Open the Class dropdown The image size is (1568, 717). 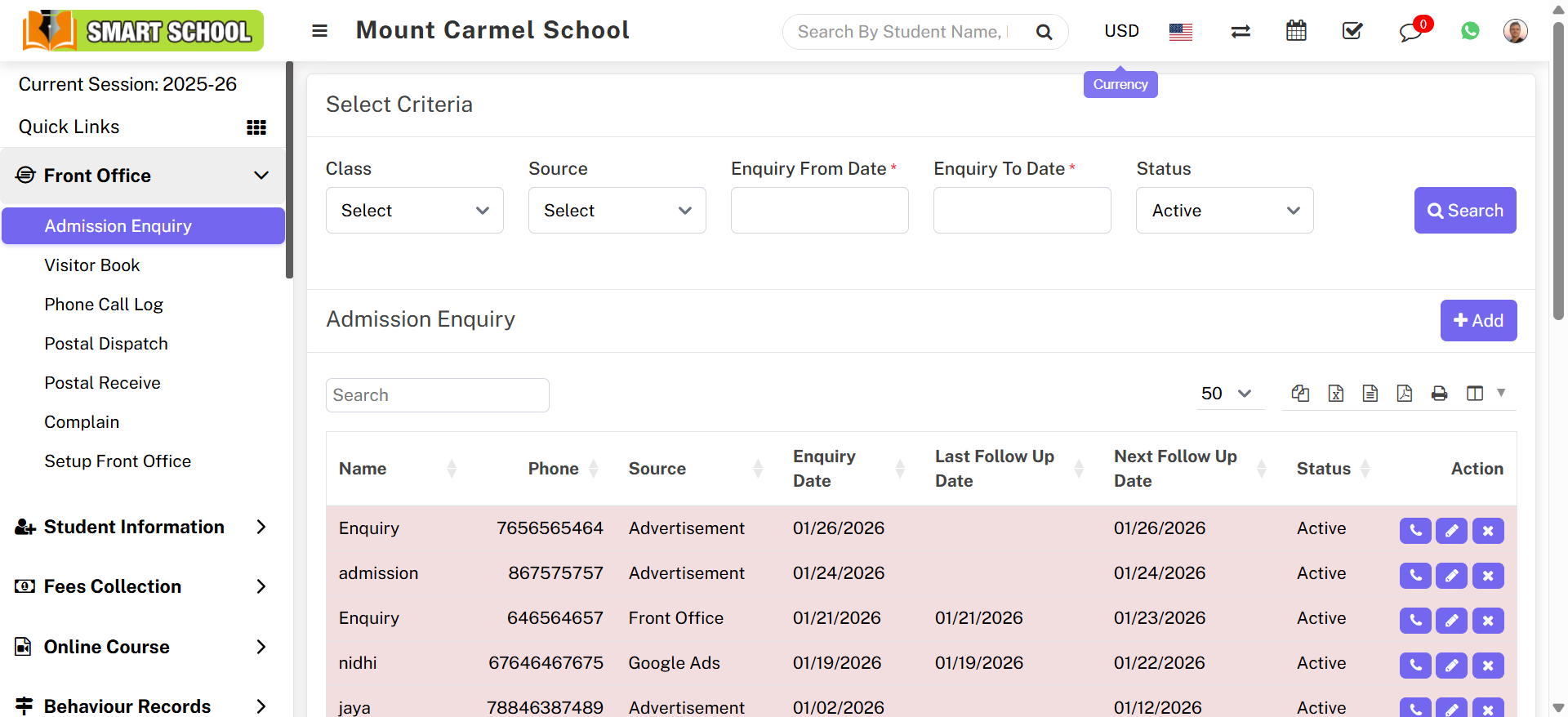tap(415, 211)
